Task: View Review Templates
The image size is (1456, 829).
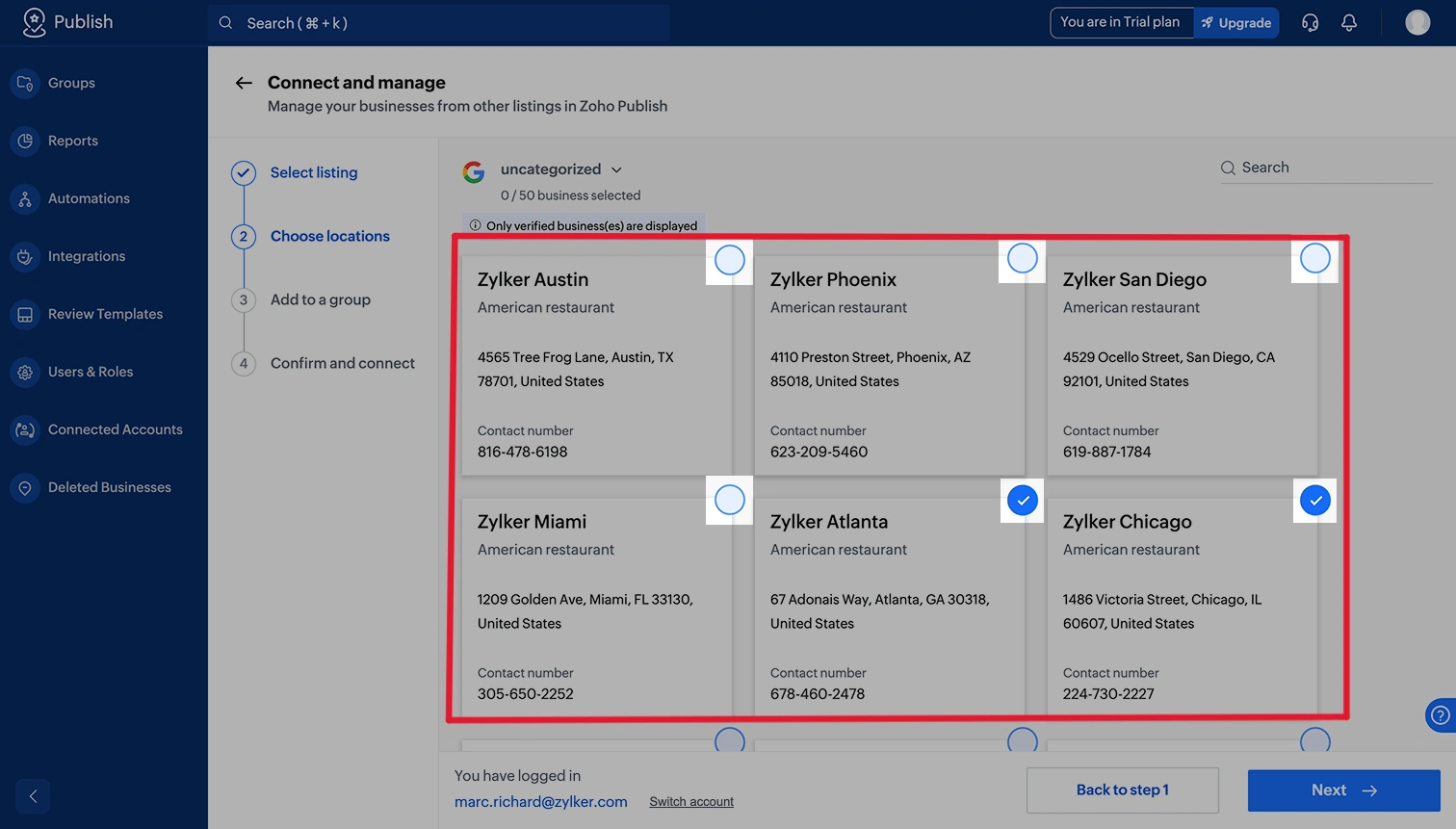Action: coord(106,314)
